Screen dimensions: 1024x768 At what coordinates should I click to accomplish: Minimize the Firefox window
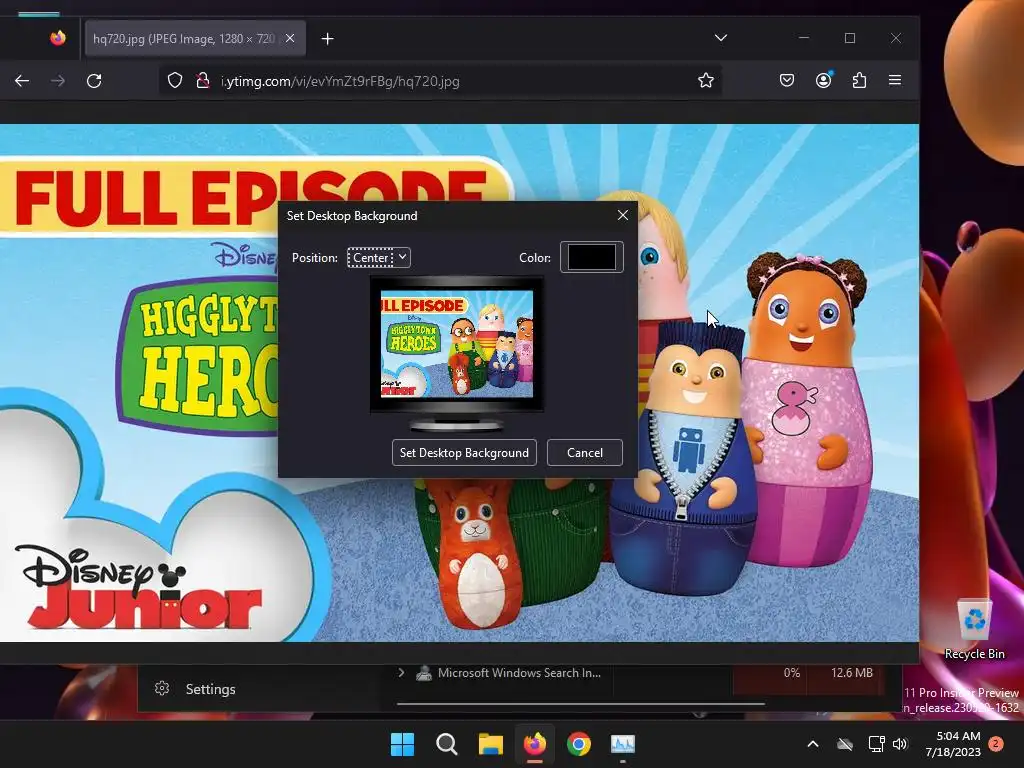tap(804, 38)
